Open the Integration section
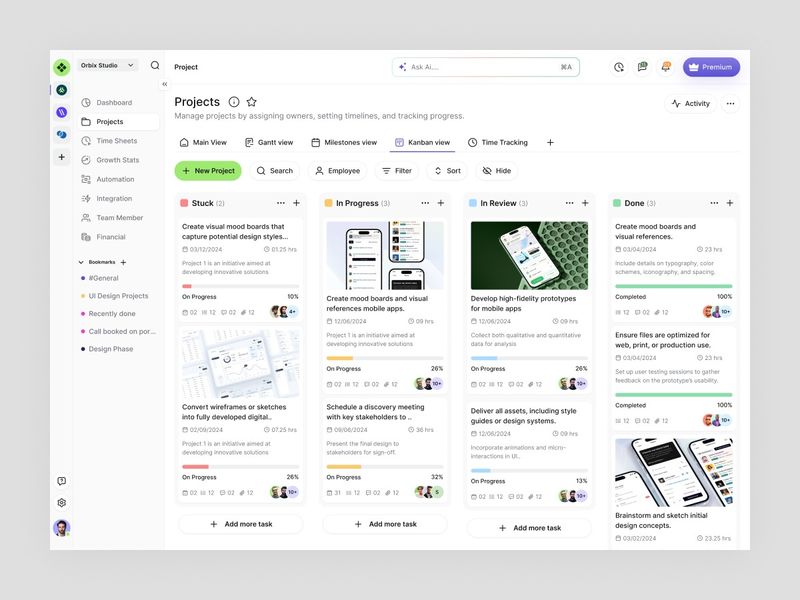The height and width of the screenshot is (600, 800). tap(114, 198)
